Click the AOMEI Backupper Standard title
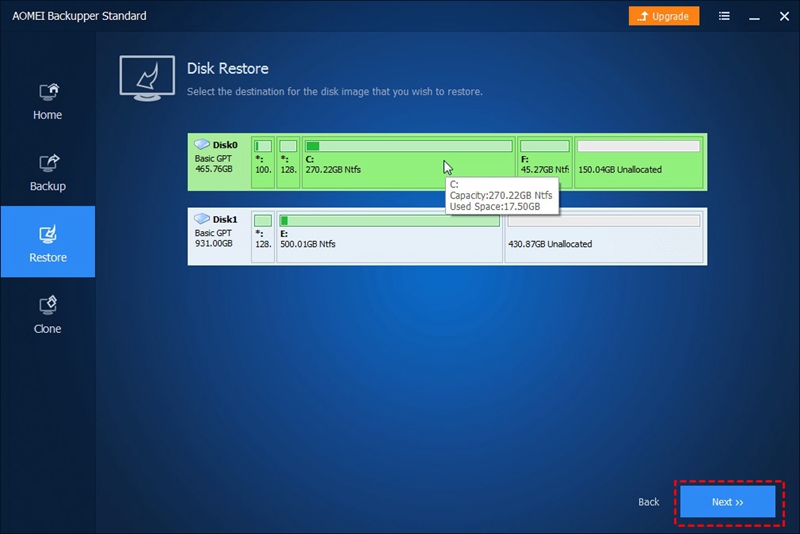The image size is (800, 534). [x=79, y=16]
